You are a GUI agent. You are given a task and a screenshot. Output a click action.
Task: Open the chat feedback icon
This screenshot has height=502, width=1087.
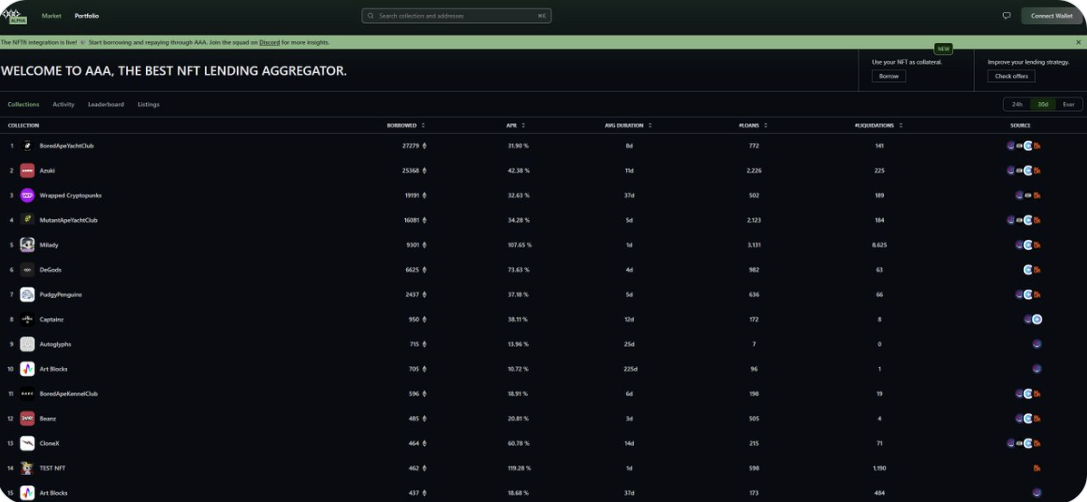pos(1006,16)
